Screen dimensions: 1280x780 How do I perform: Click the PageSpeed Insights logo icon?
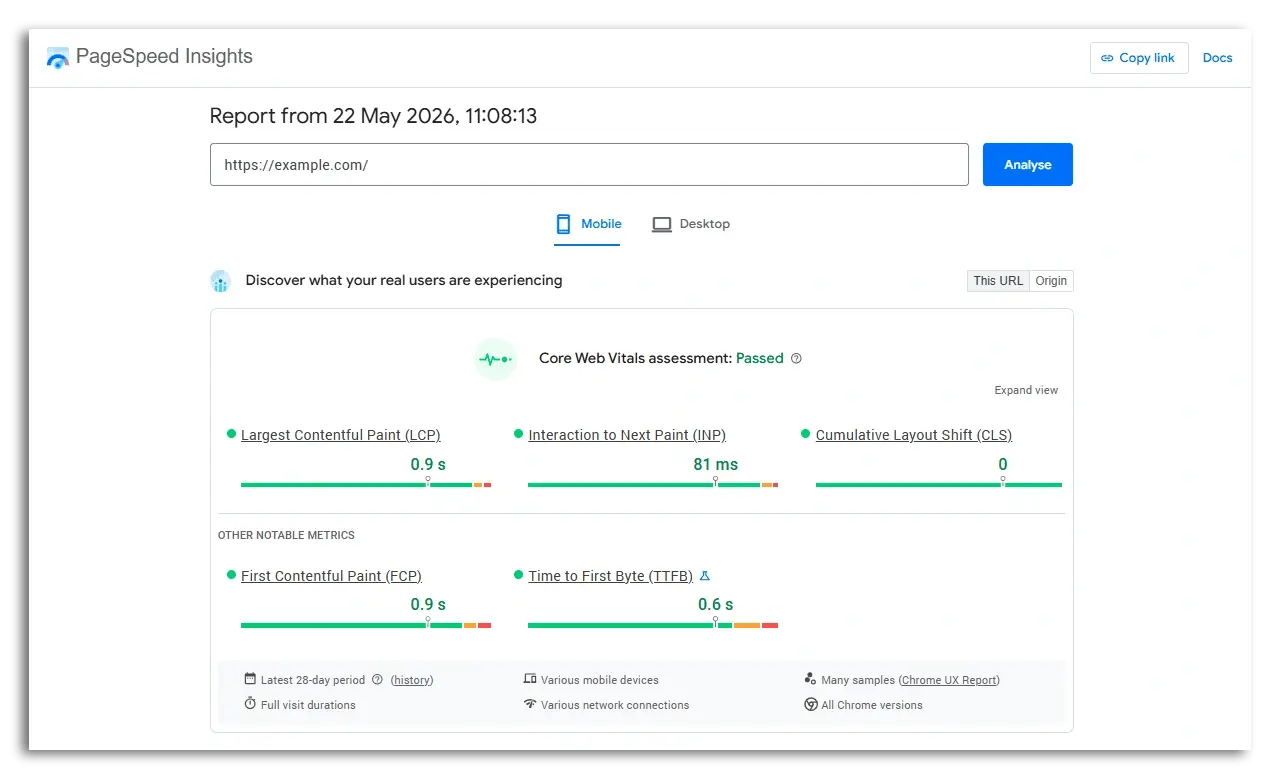58,58
